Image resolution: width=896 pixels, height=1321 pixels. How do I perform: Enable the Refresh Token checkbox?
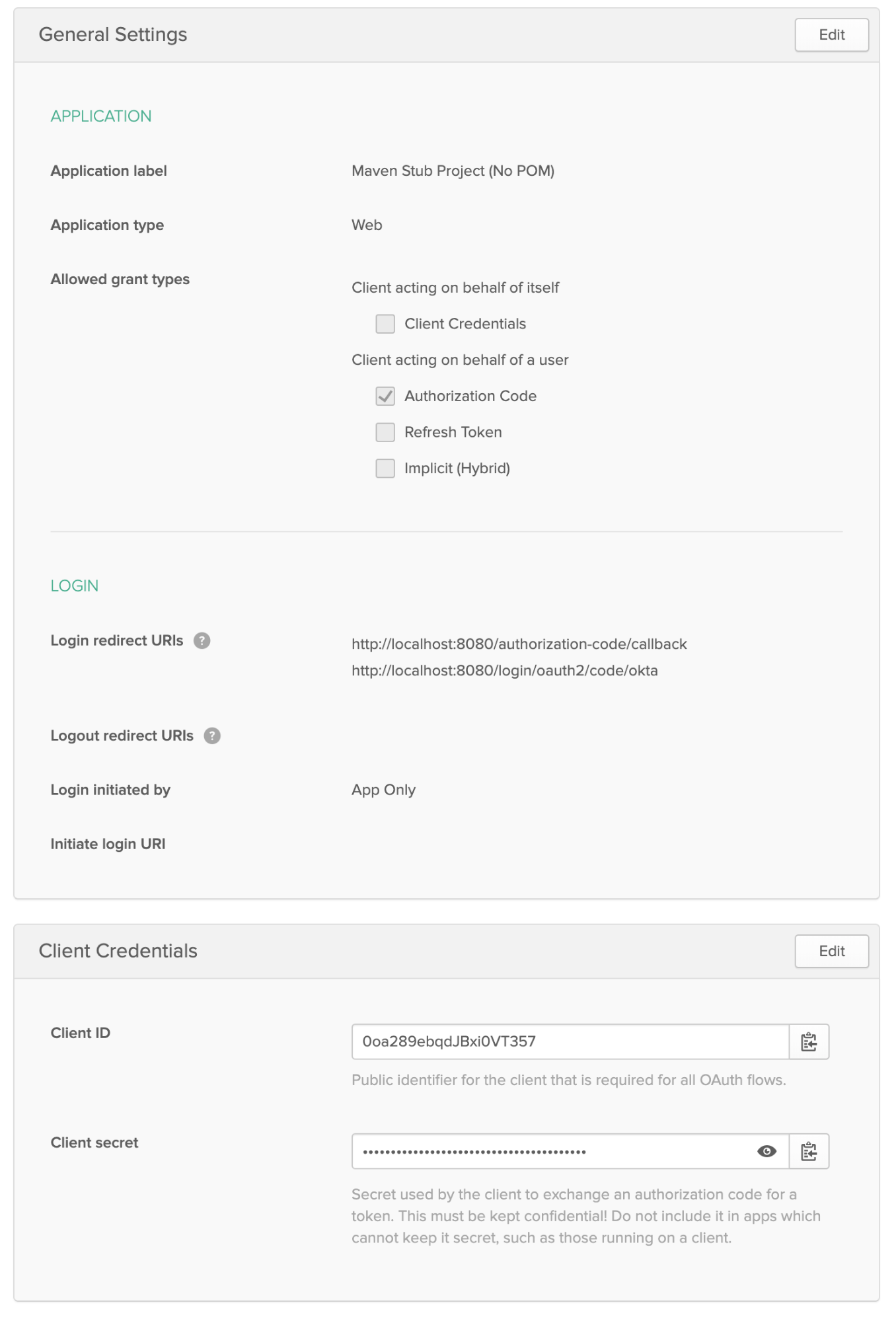pyautogui.click(x=385, y=432)
